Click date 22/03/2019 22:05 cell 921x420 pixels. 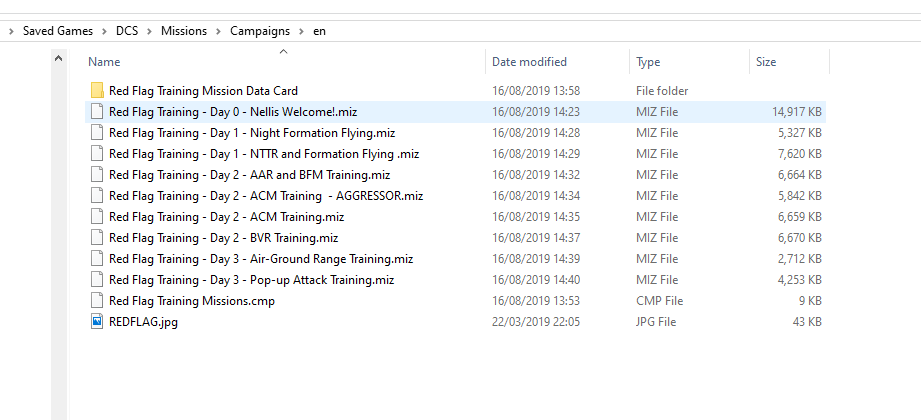click(536, 322)
